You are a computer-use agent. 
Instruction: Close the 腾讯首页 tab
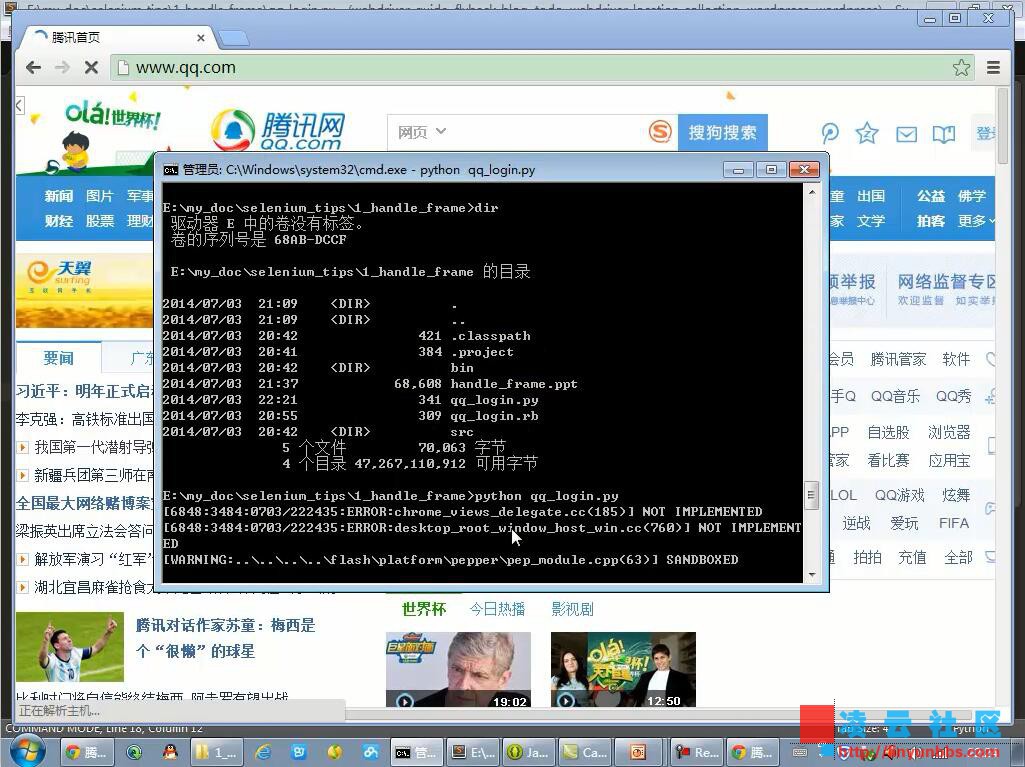pos(201,38)
